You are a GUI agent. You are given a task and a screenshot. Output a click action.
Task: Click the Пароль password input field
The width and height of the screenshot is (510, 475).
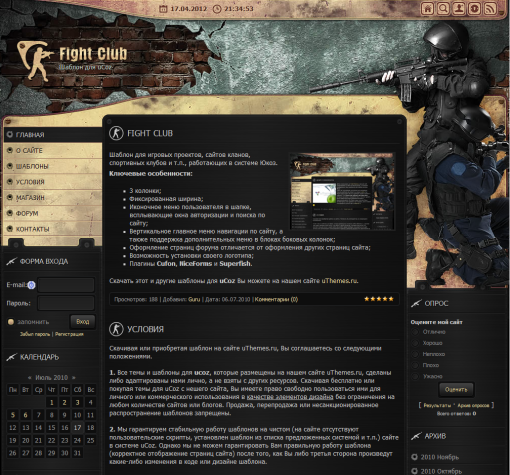click(66, 303)
